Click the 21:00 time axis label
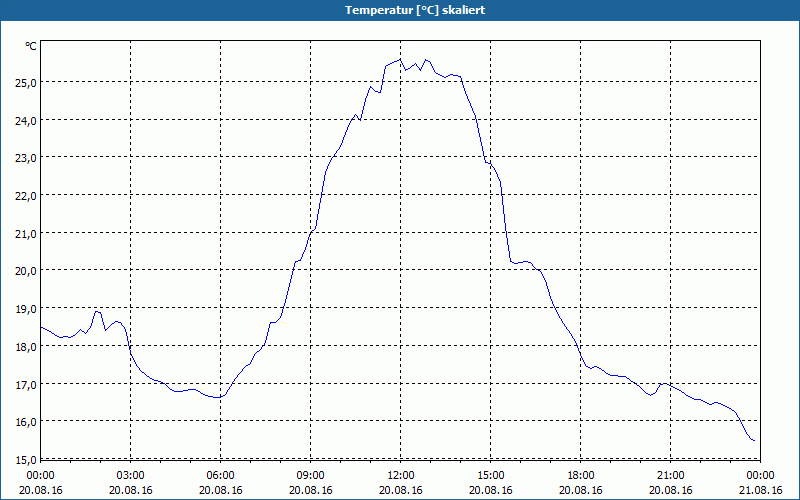Viewport: 800px width, 500px height. pyautogui.click(x=670, y=475)
